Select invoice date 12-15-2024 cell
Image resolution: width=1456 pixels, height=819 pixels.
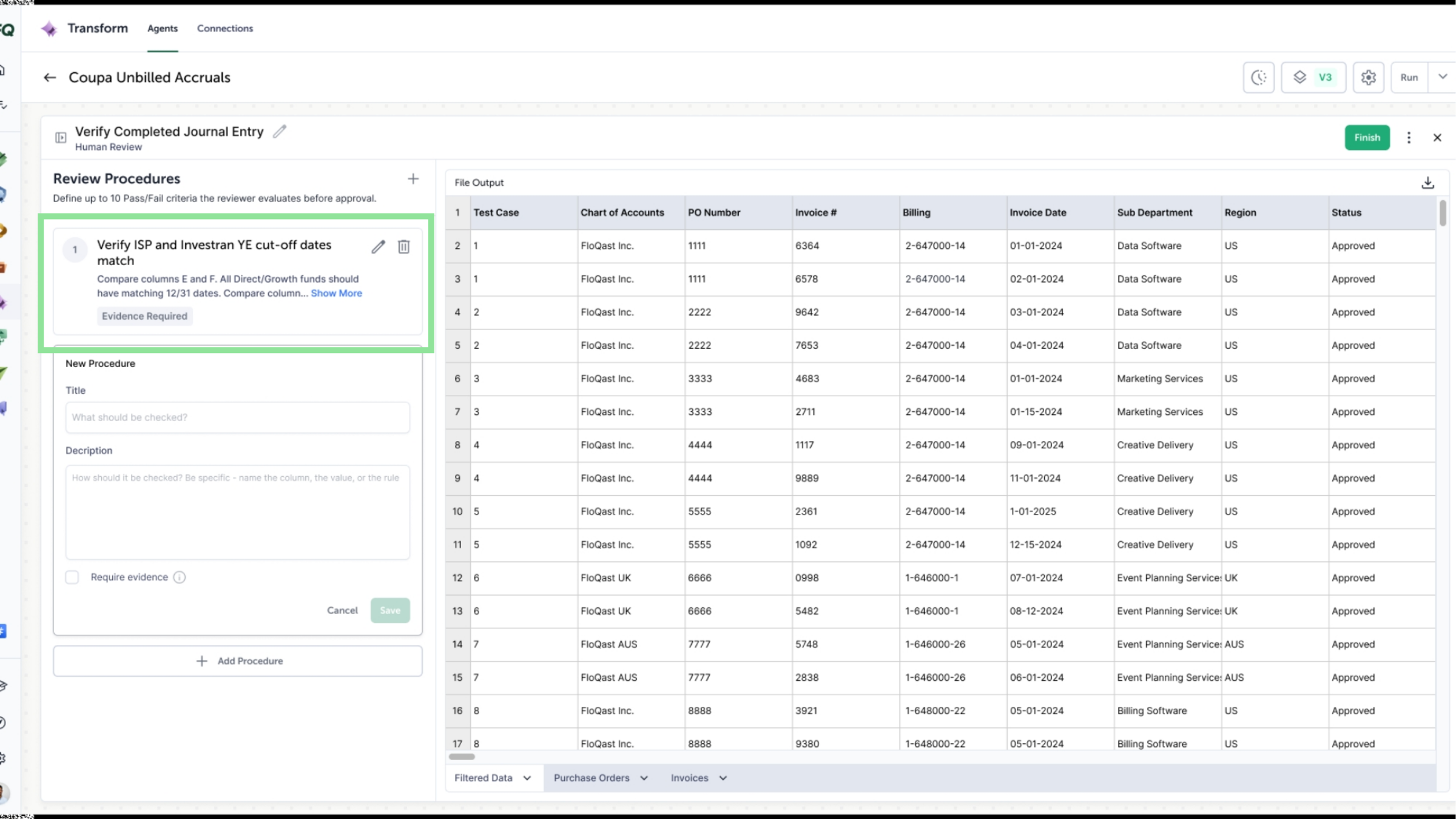coord(1060,545)
